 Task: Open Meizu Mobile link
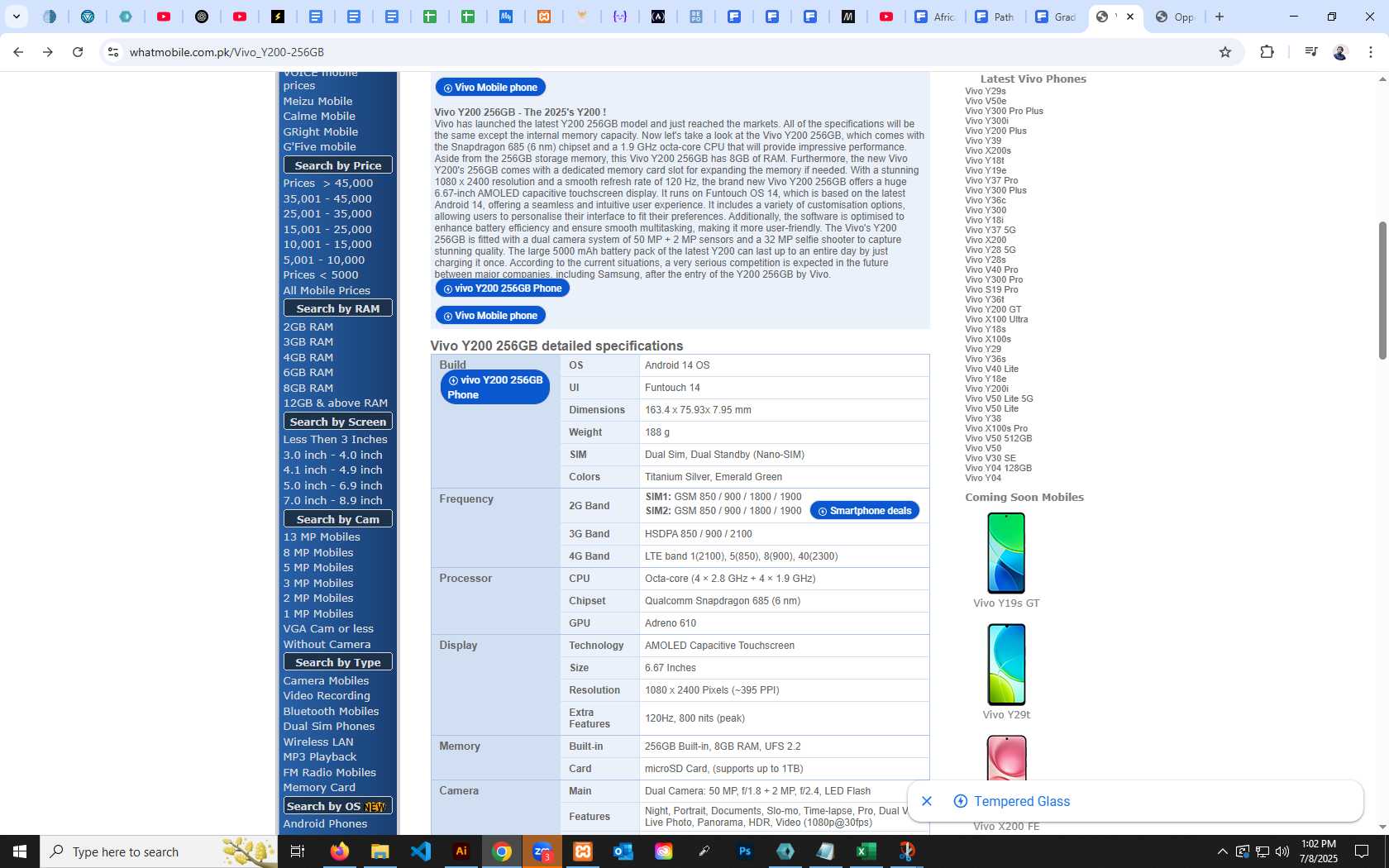[317, 102]
